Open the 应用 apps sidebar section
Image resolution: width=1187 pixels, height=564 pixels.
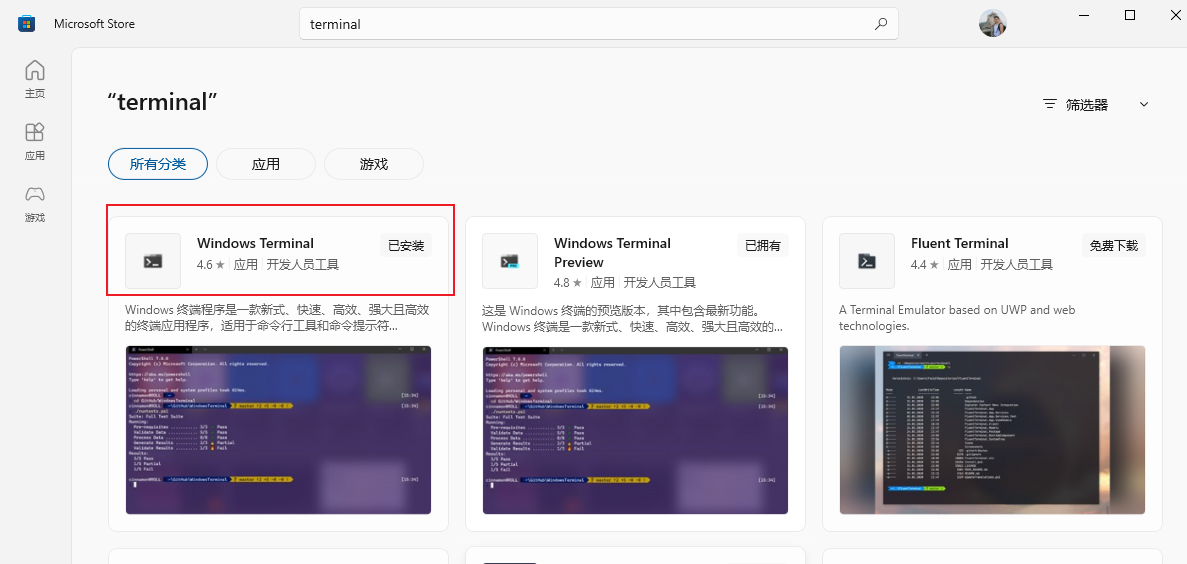pos(35,141)
